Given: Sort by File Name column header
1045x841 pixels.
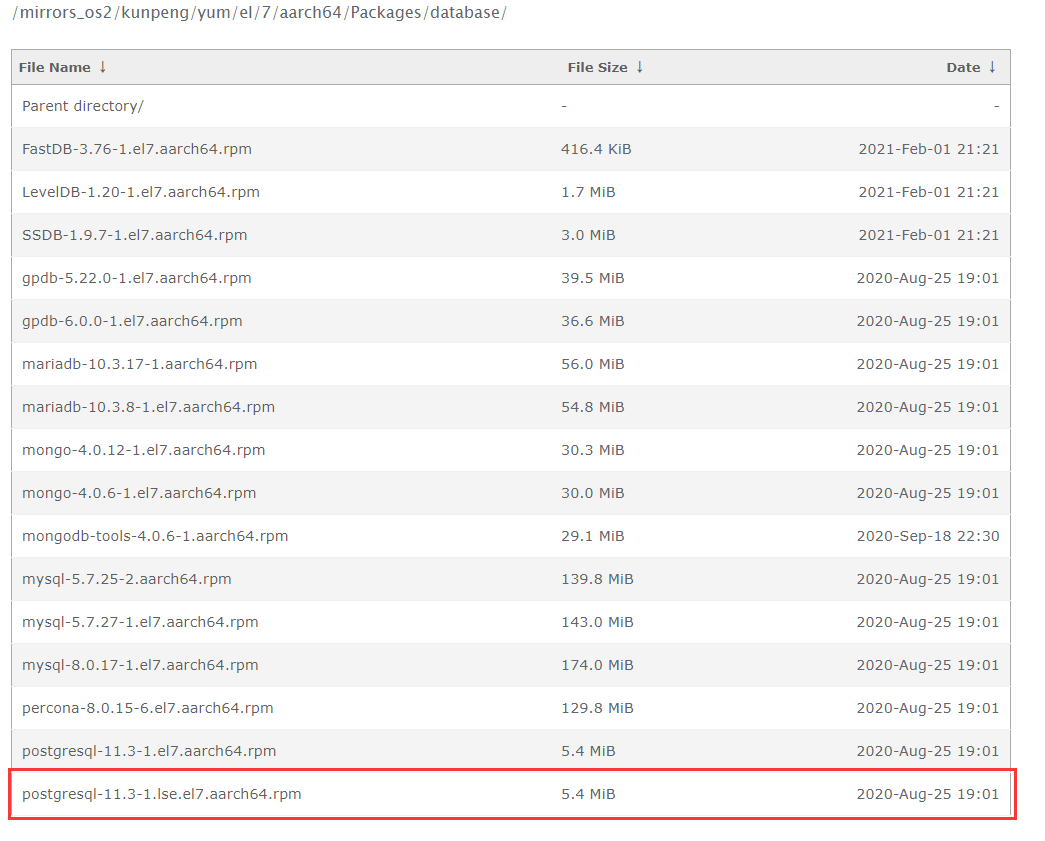Looking at the screenshot, I should tap(55, 67).
